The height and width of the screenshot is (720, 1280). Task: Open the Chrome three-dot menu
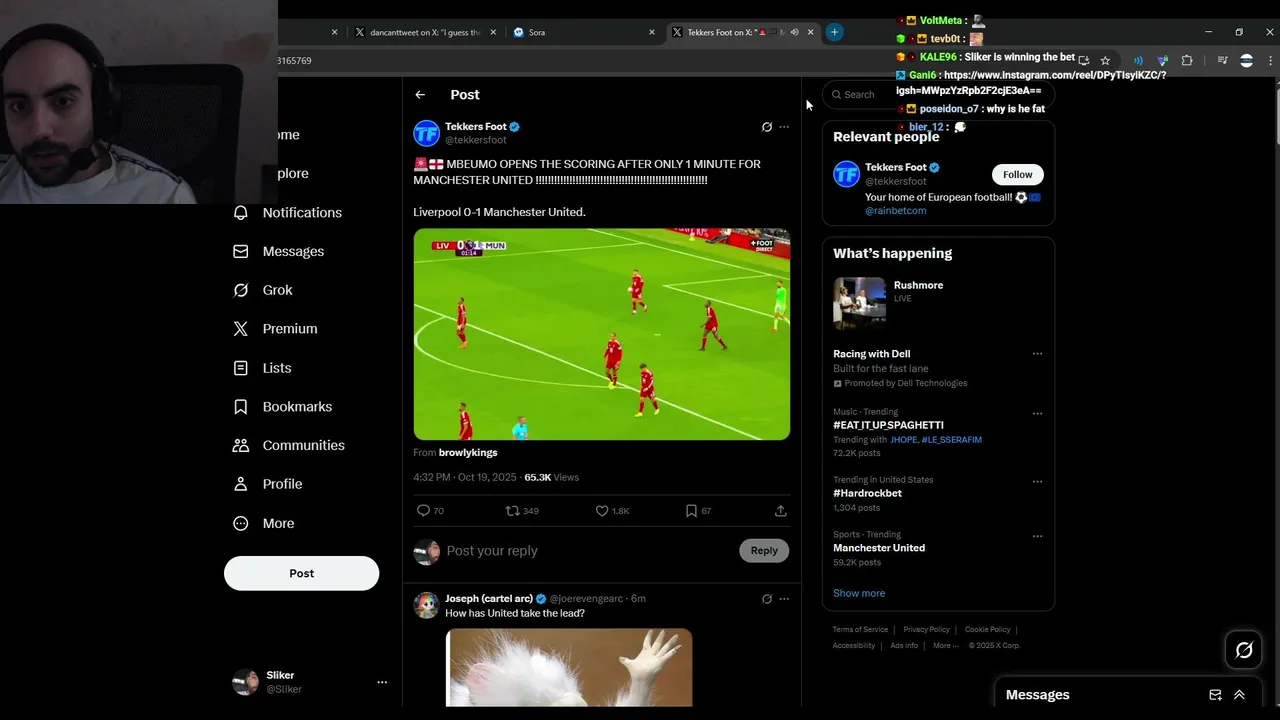point(1271,61)
